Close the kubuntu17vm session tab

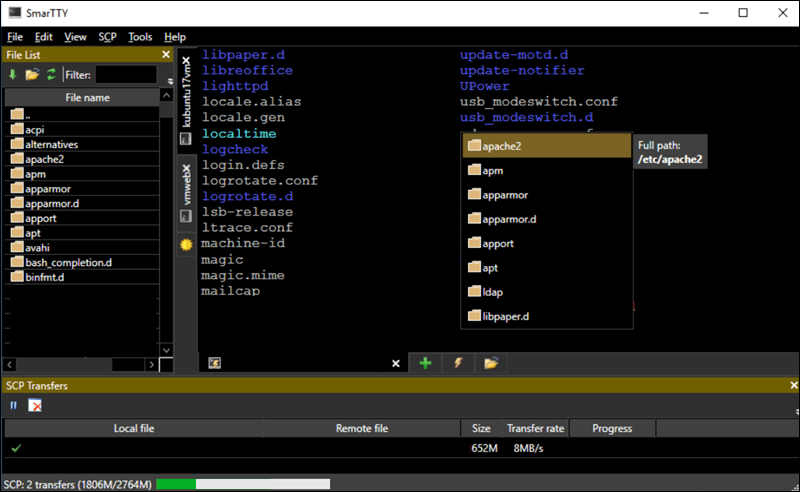[186, 61]
